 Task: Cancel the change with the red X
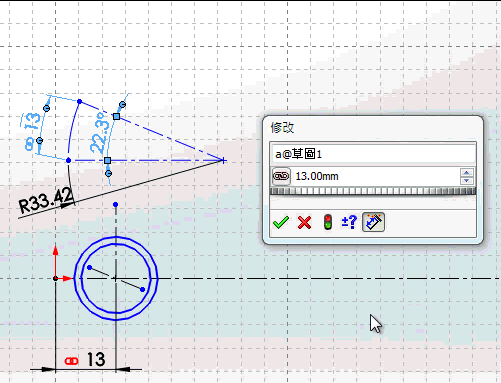point(304,222)
